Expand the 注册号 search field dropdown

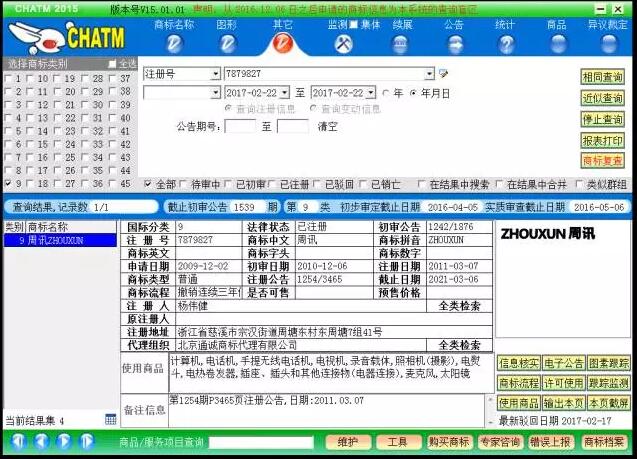[215, 74]
